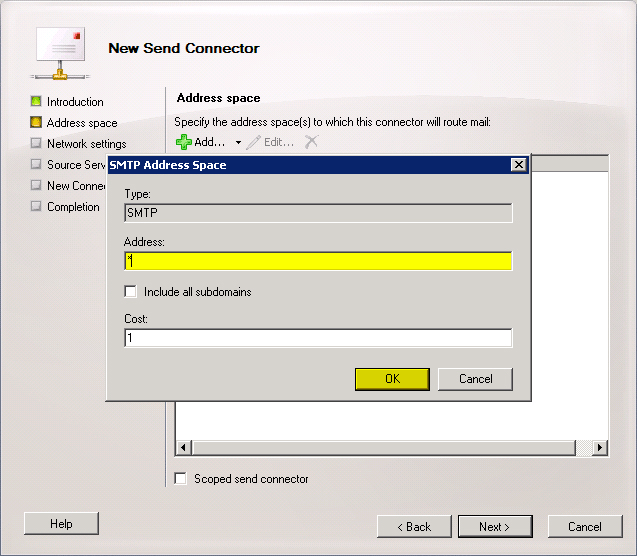Click the Add... toolbar label
Screen dimensions: 637x556
coord(209,142)
